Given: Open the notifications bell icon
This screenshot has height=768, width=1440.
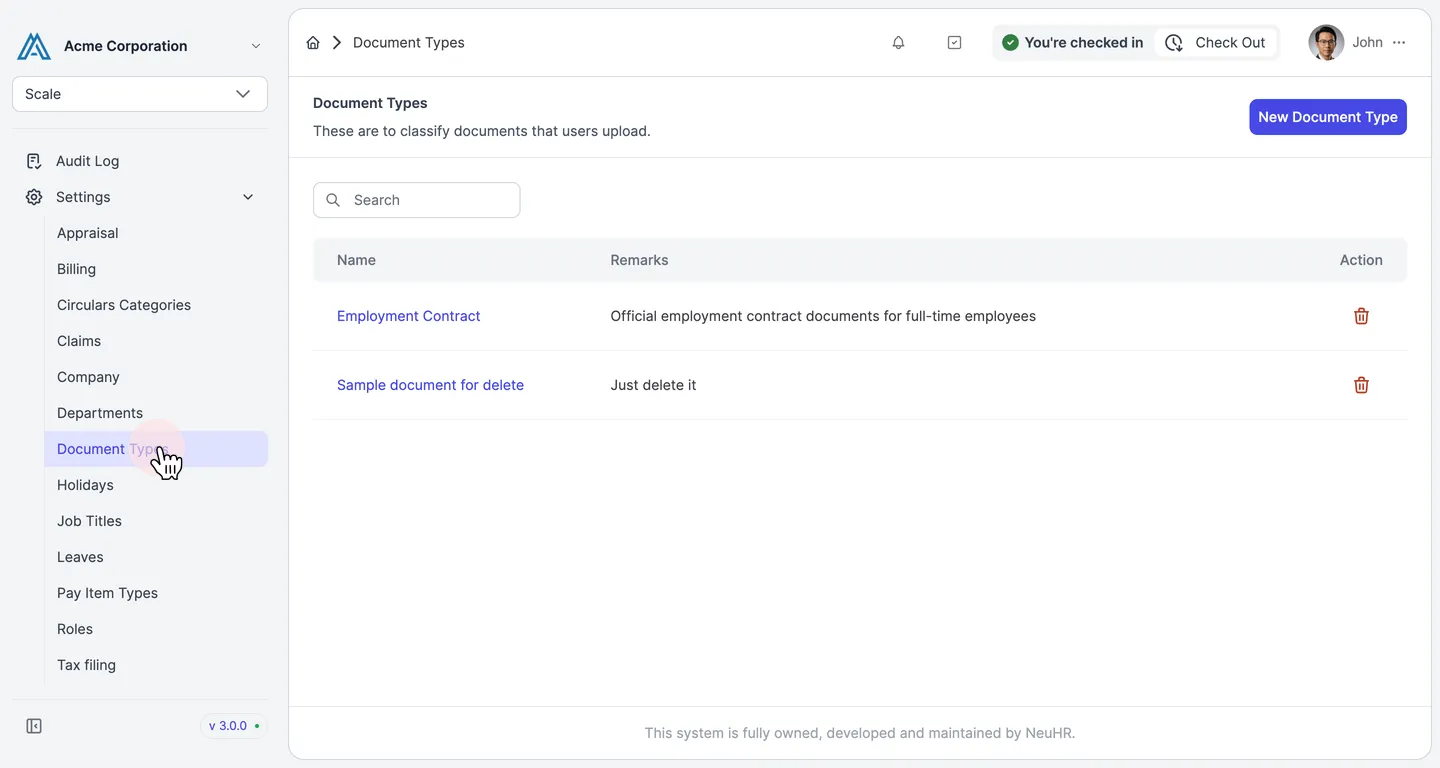Looking at the screenshot, I should coord(898,43).
